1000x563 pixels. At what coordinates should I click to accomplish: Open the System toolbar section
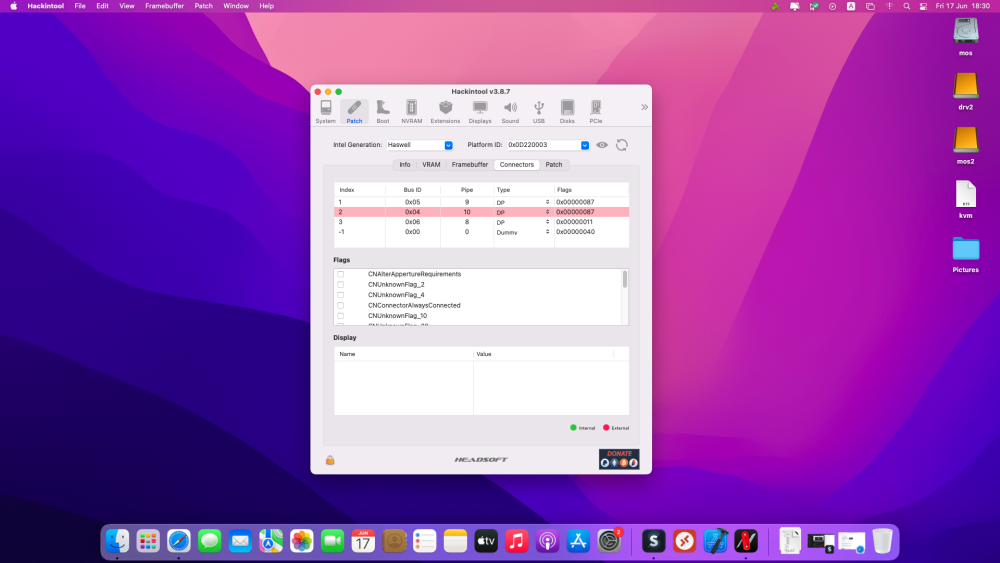(x=325, y=112)
